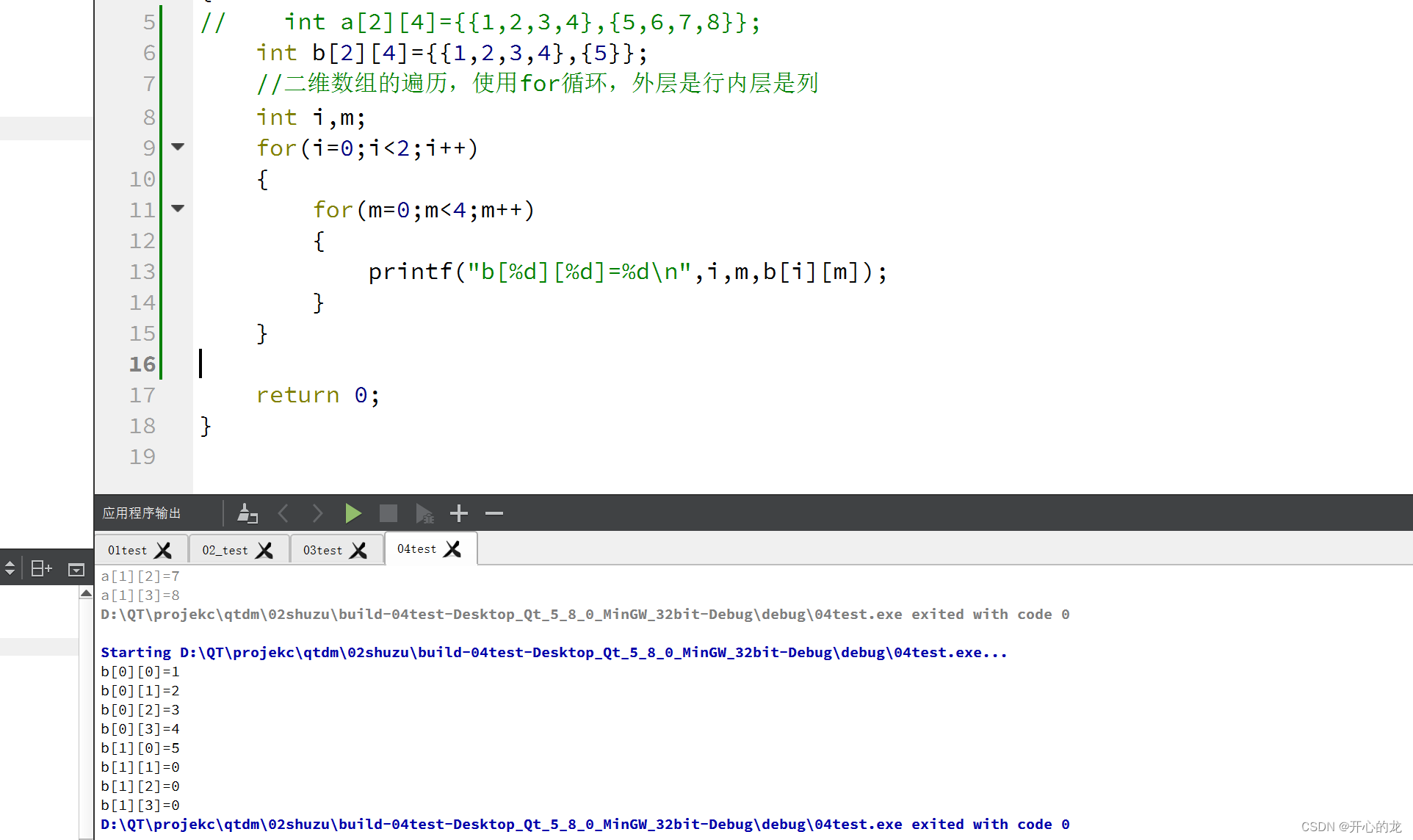Click the split sidebar icon
Screen dimensions: 1413x840
point(41,568)
